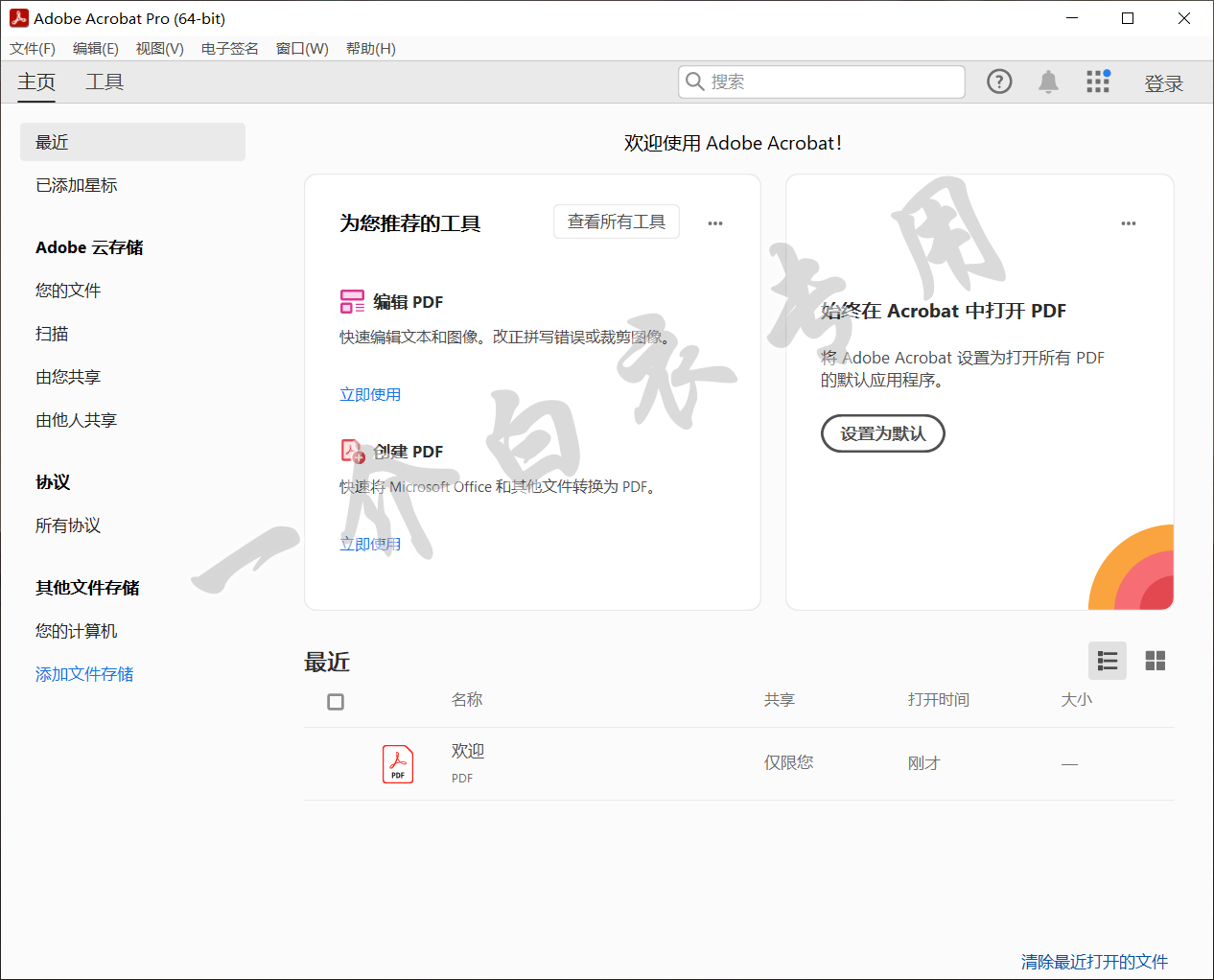The image size is (1214, 980).
Task: Select the 欢迎 file name in recent list
Action: [468, 751]
